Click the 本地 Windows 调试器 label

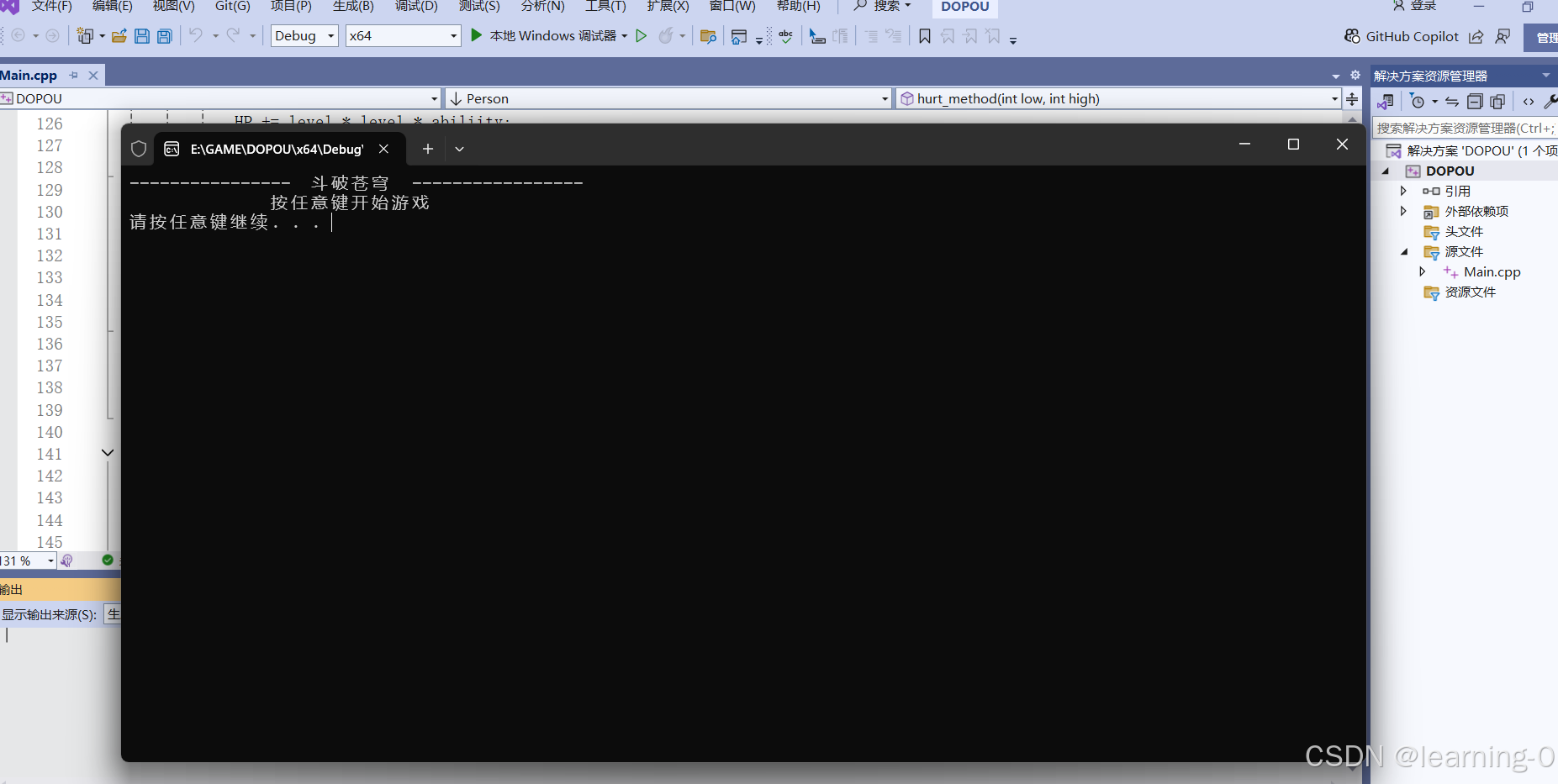(552, 35)
